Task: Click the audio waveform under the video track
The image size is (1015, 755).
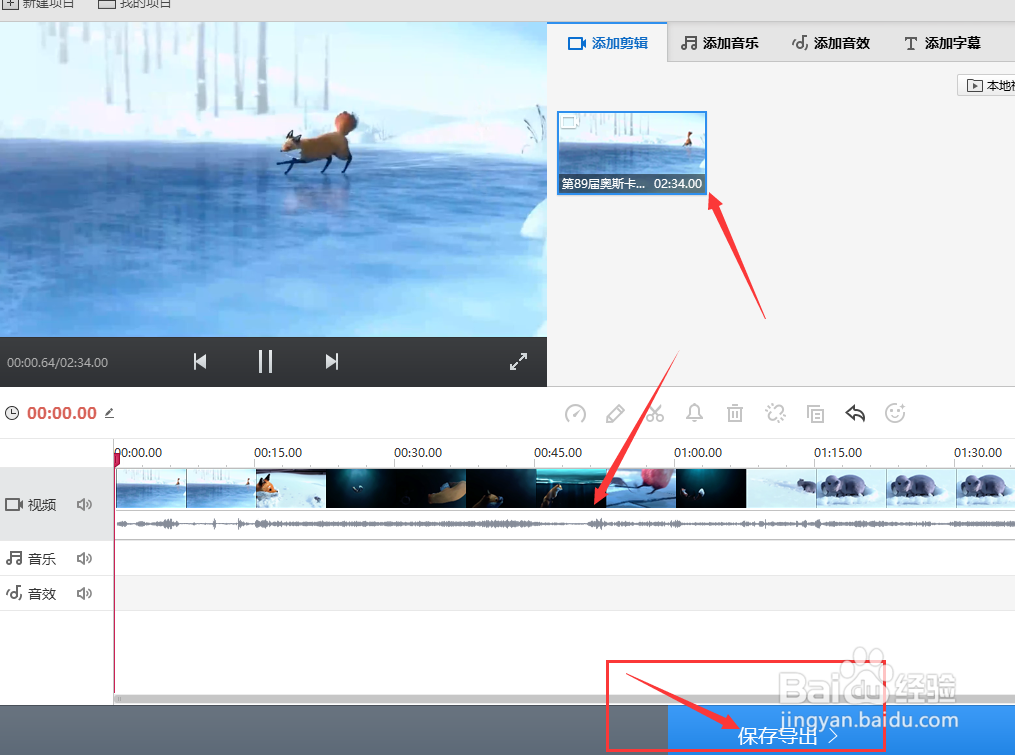Action: coord(565,524)
